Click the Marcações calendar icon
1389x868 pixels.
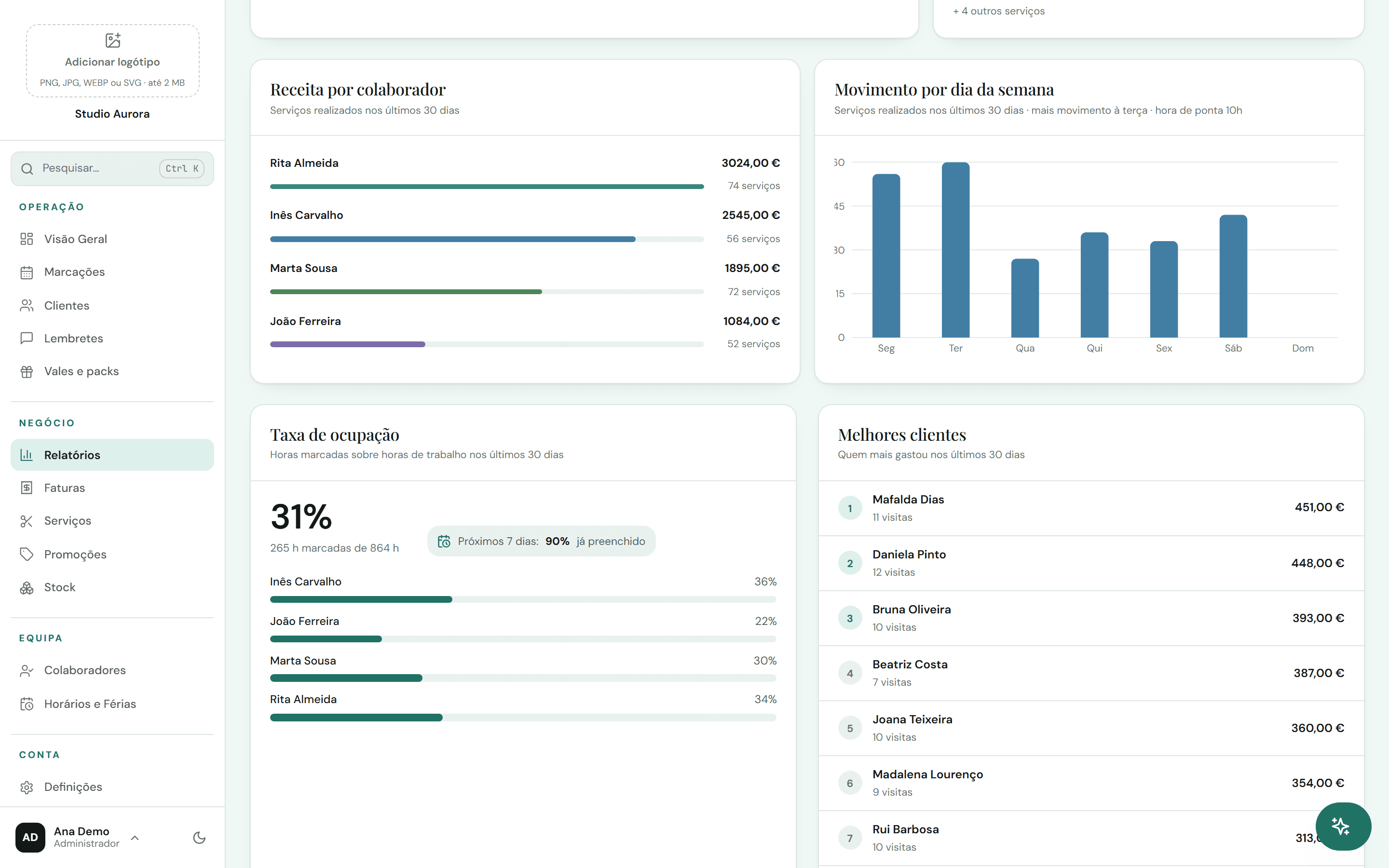pyautogui.click(x=27, y=272)
